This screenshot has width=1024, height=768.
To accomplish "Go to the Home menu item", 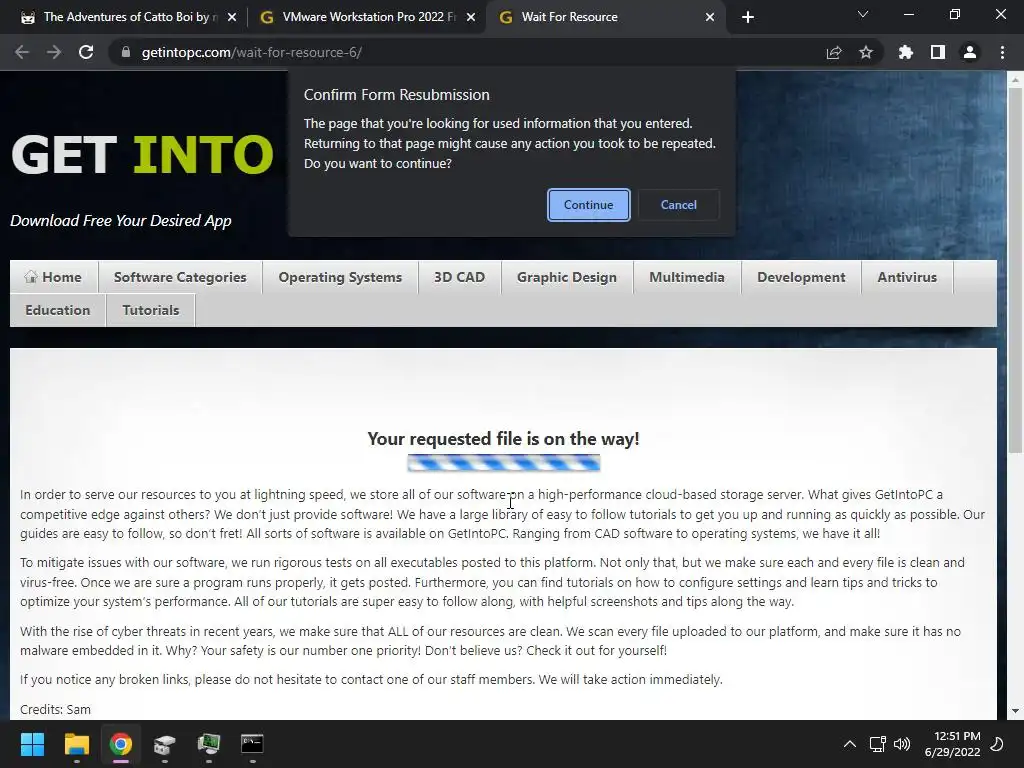I will (54, 278).
